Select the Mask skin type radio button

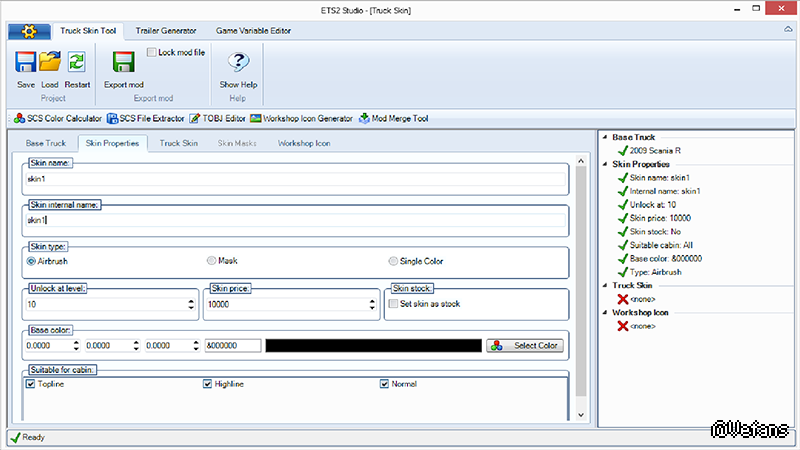[x=211, y=260]
